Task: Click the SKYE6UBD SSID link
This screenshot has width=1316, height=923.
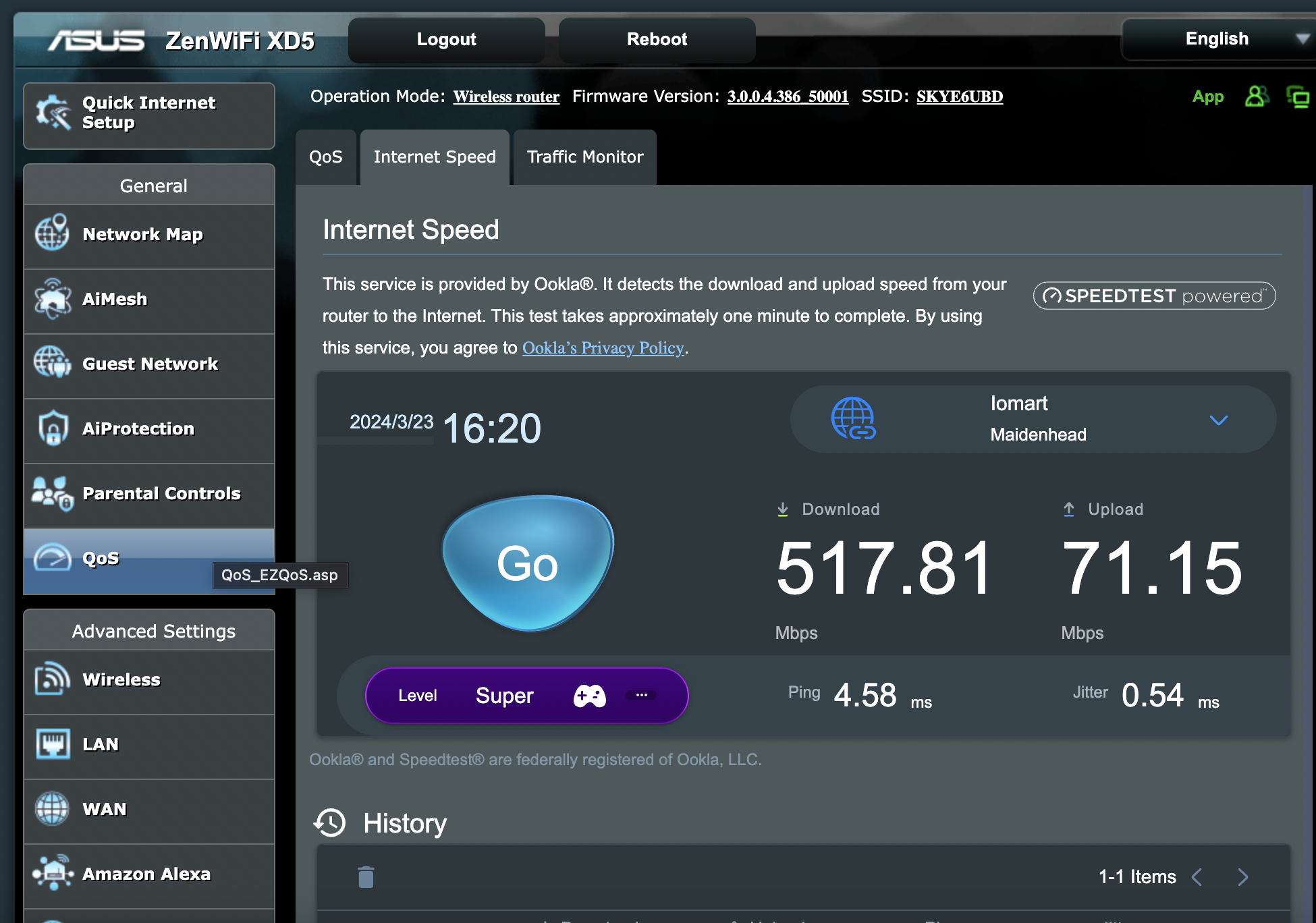Action: [x=959, y=96]
